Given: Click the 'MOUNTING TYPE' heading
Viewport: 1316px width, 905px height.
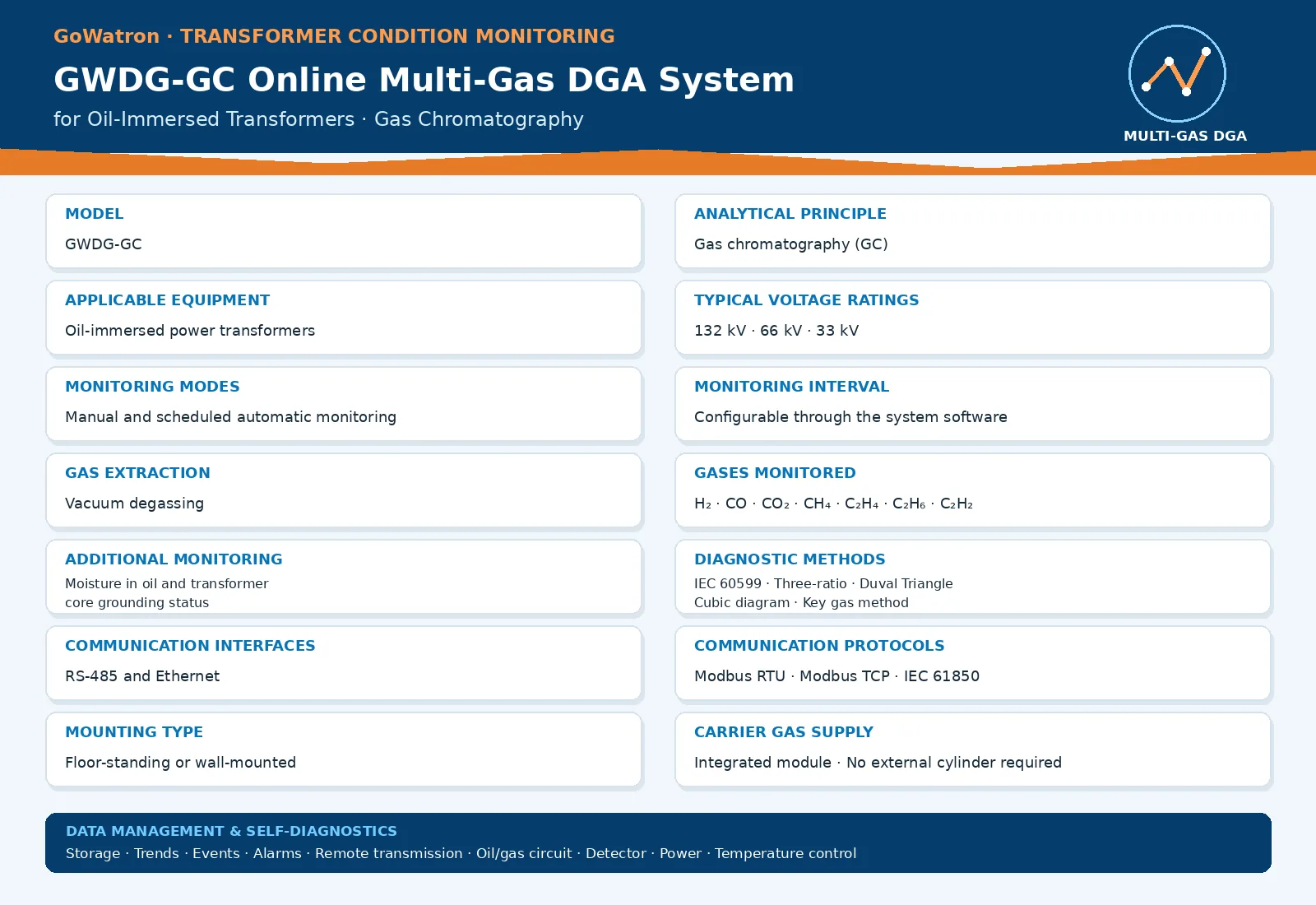Looking at the screenshot, I should (x=134, y=732).
